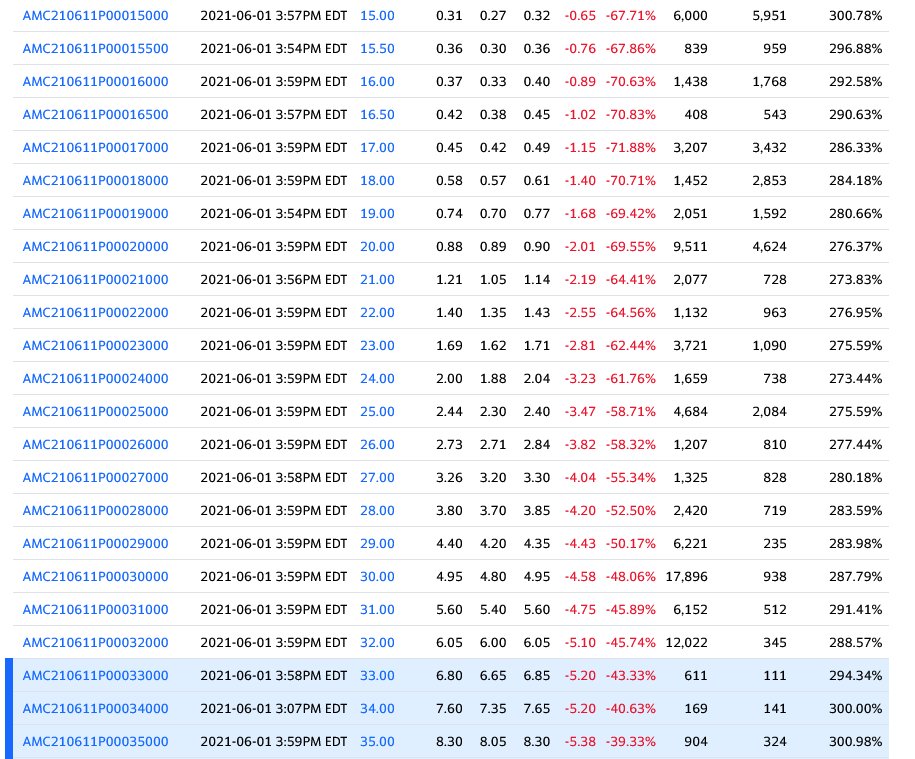
Task: Click strike price 19.00
Action: (377, 214)
